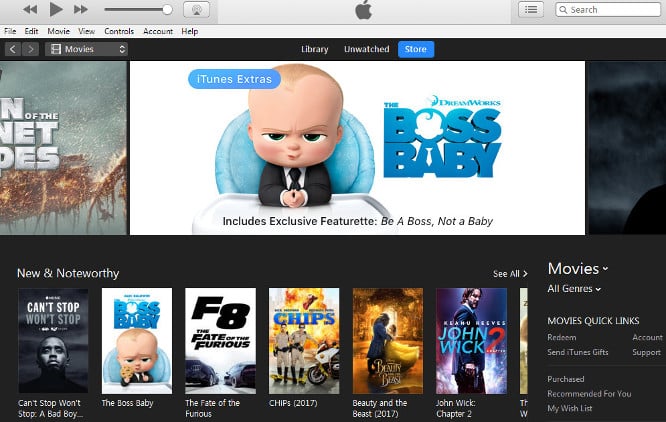Click the See All link
Screen dimensions: 666x422
510,273
